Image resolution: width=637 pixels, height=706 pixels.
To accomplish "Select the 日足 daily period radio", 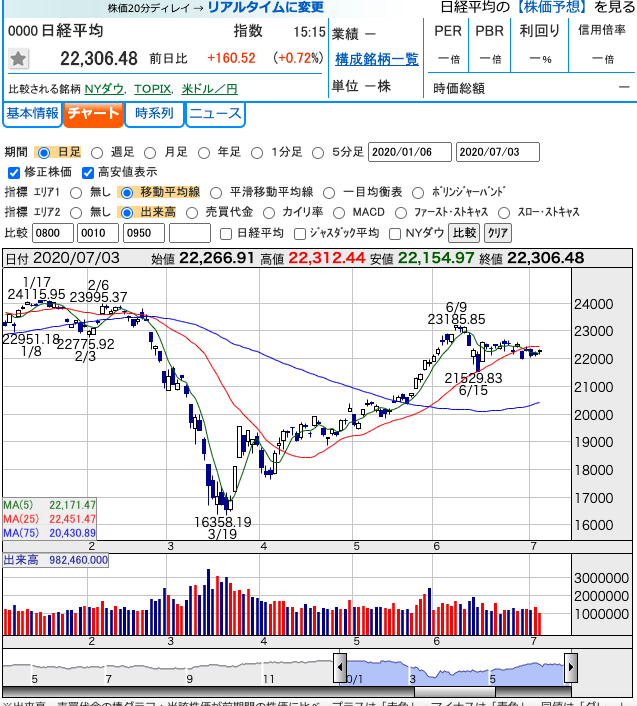I will (44, 153).
